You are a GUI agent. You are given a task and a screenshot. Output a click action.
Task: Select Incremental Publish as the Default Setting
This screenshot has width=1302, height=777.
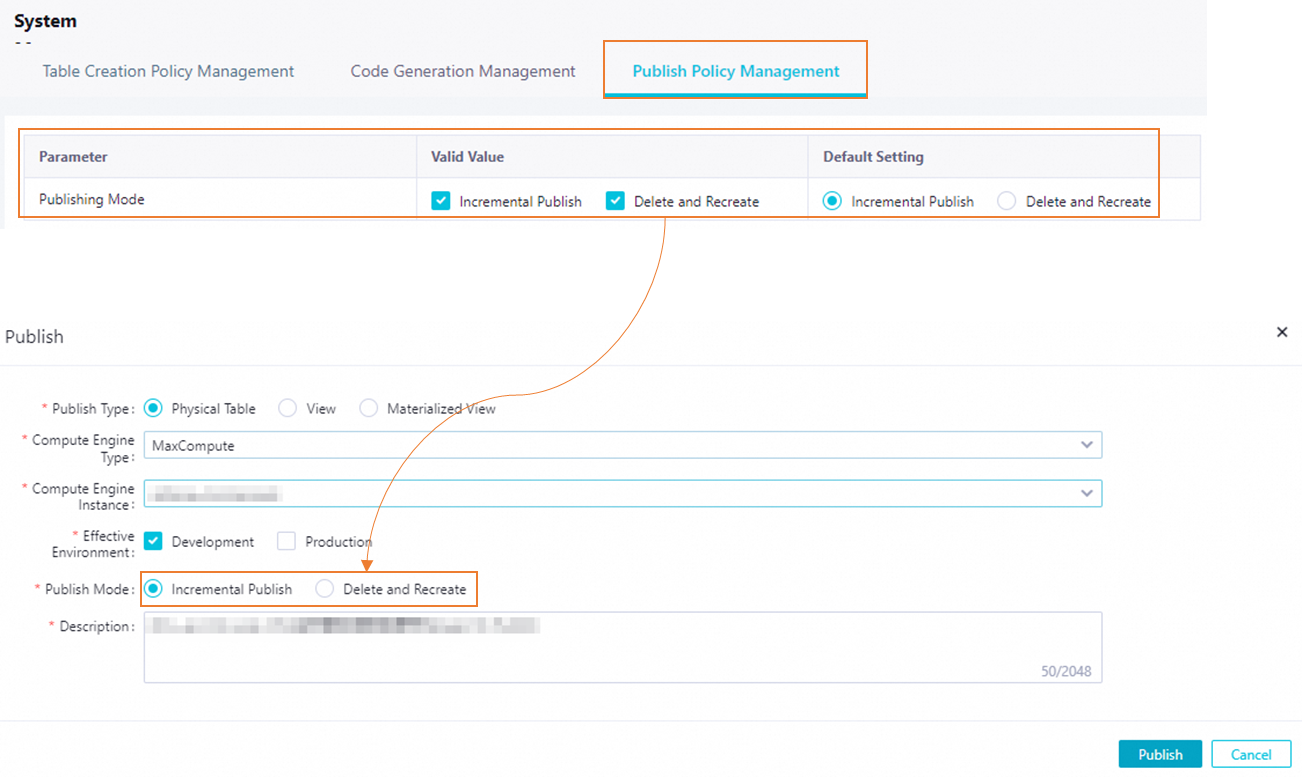pyautogui.click(x=832, y=201)
